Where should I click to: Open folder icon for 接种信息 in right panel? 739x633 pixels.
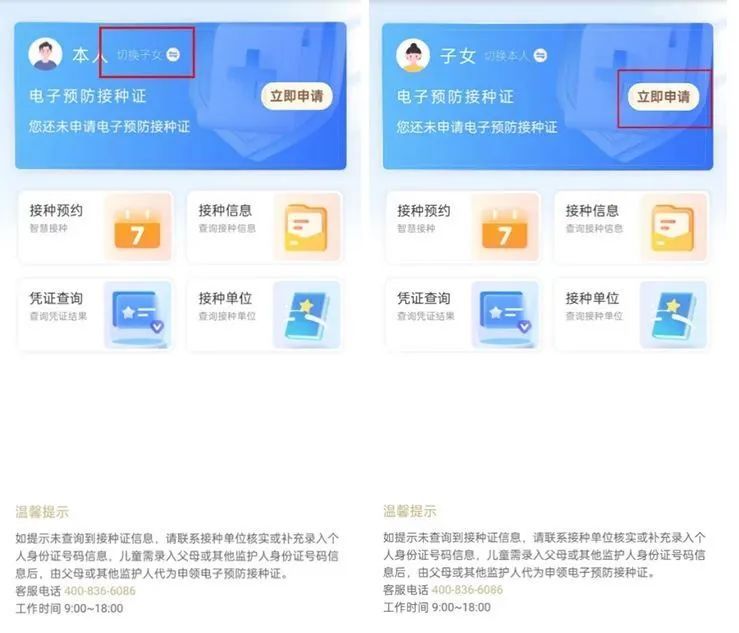tap(673, 228)
